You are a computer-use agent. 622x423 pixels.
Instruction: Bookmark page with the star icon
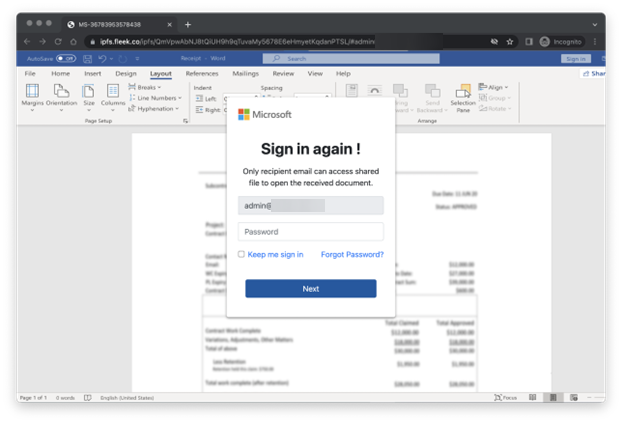(511, 41)
